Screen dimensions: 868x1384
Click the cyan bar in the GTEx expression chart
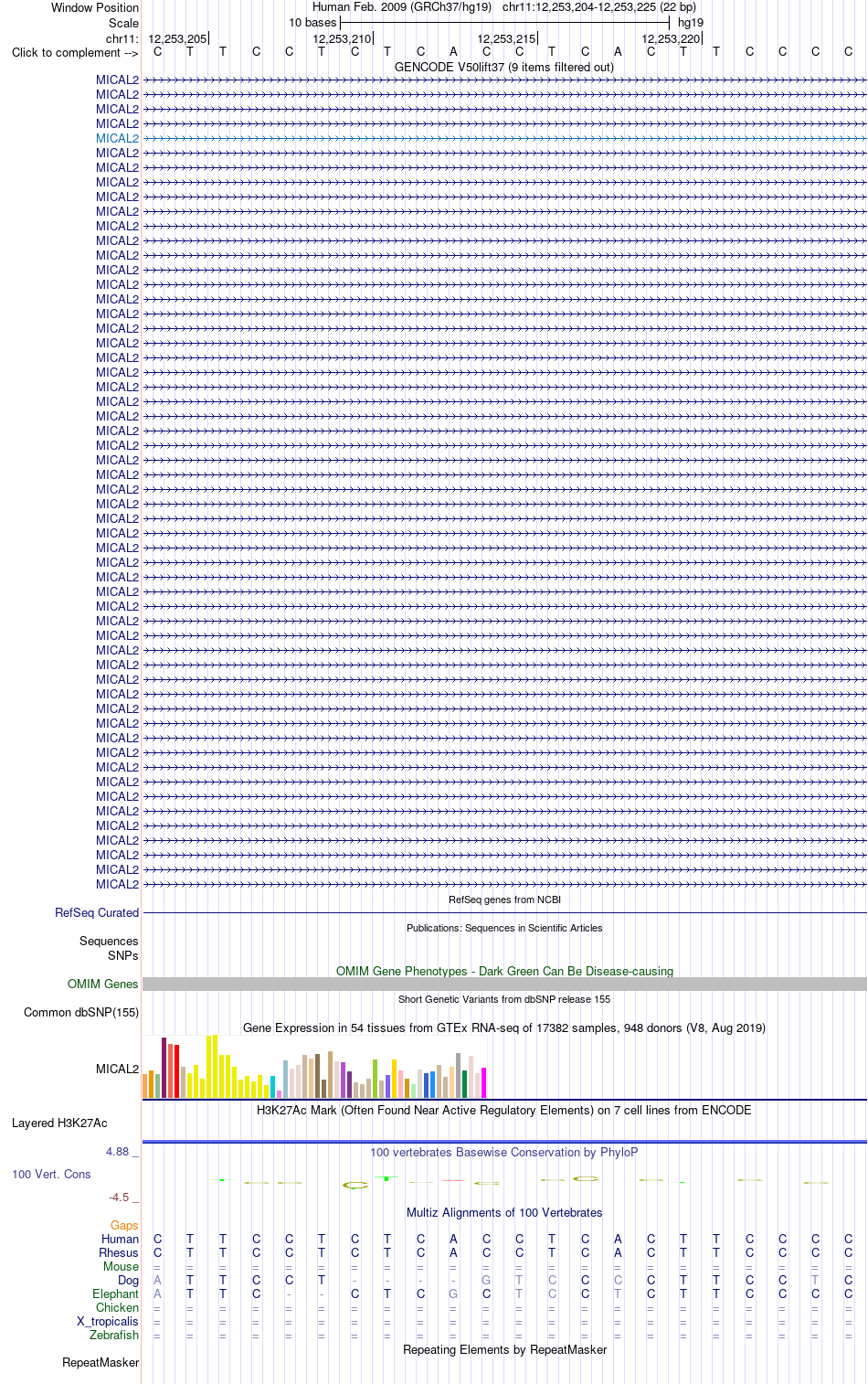click(272, 1087)
